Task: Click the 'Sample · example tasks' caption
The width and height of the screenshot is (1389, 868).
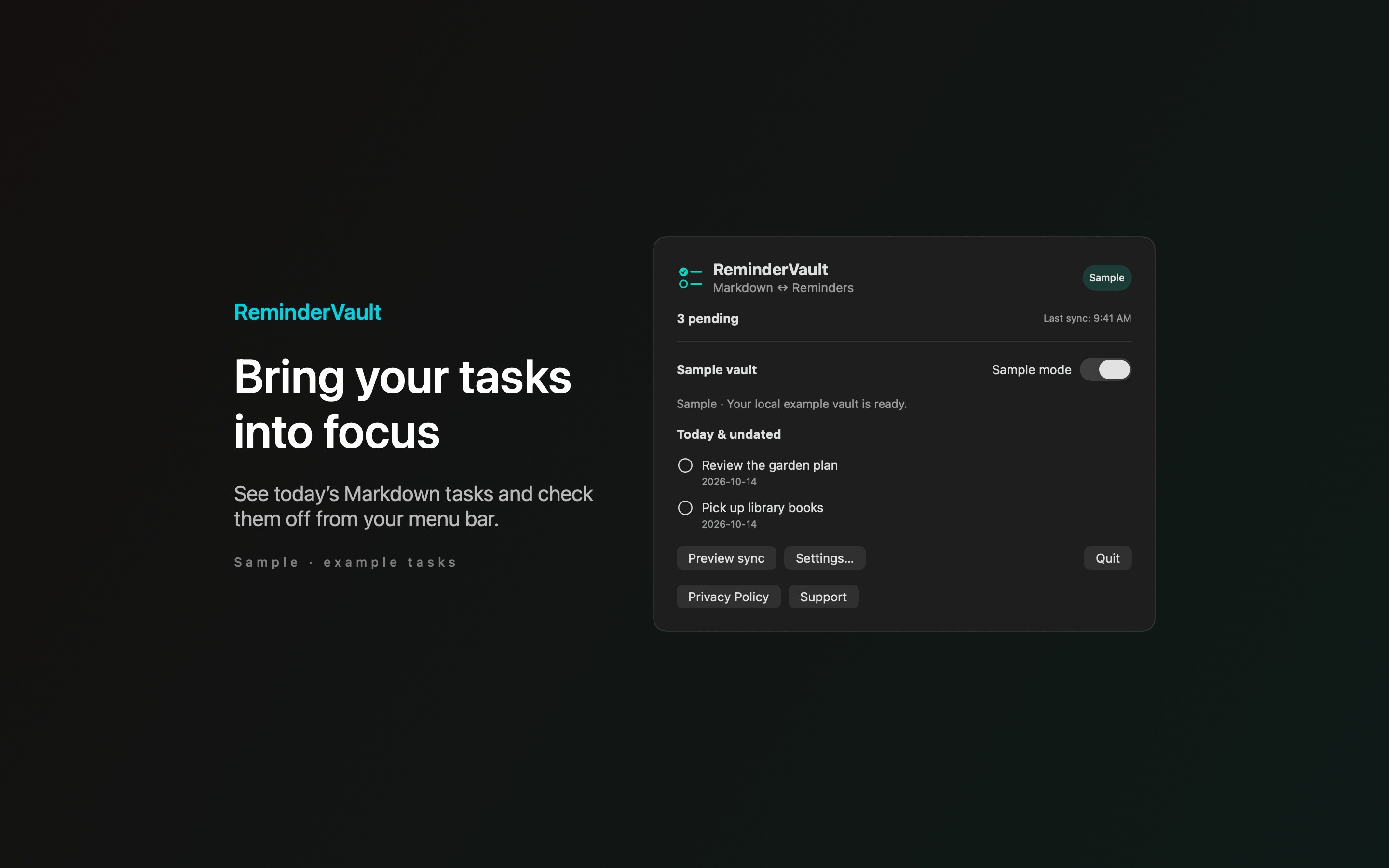Action: (345, 563)
